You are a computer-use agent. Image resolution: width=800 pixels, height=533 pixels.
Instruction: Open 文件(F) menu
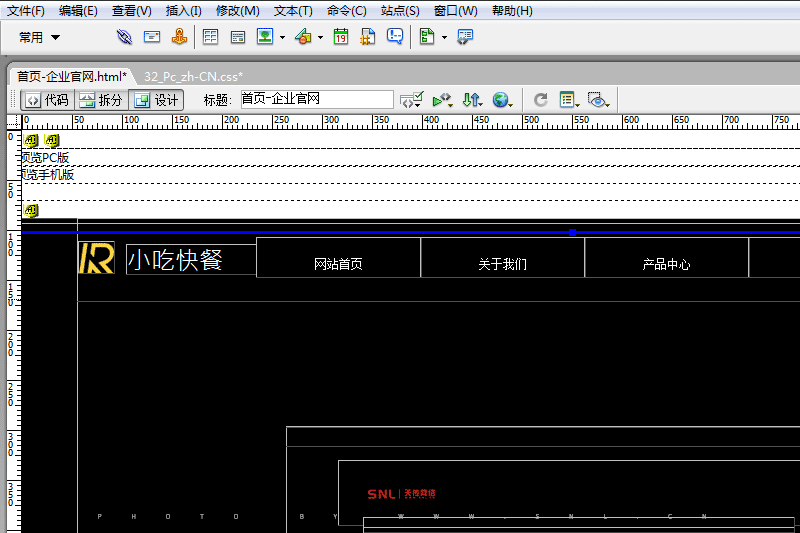point(26,11)
